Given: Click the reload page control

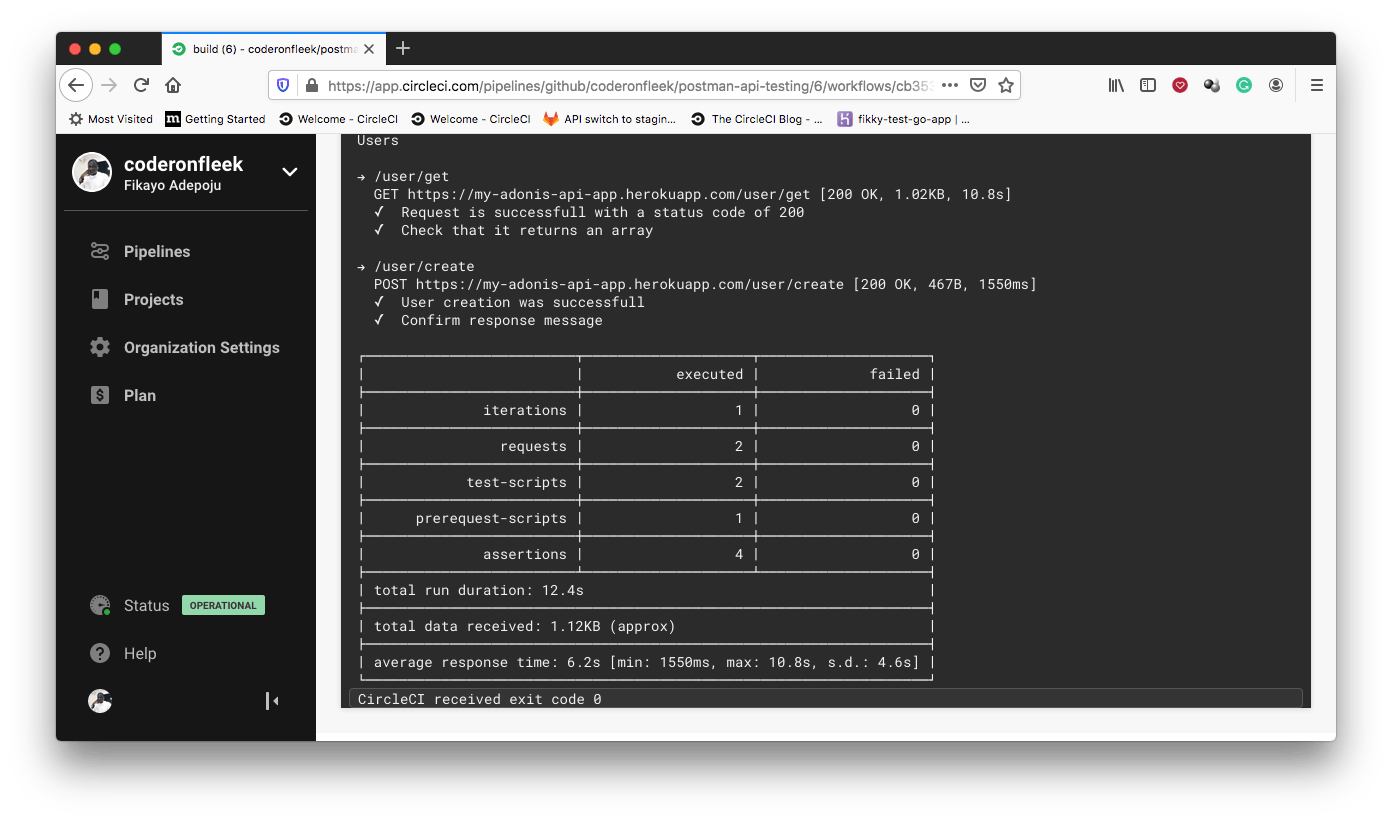Looking at the screenshot, I should pos(140,85).
